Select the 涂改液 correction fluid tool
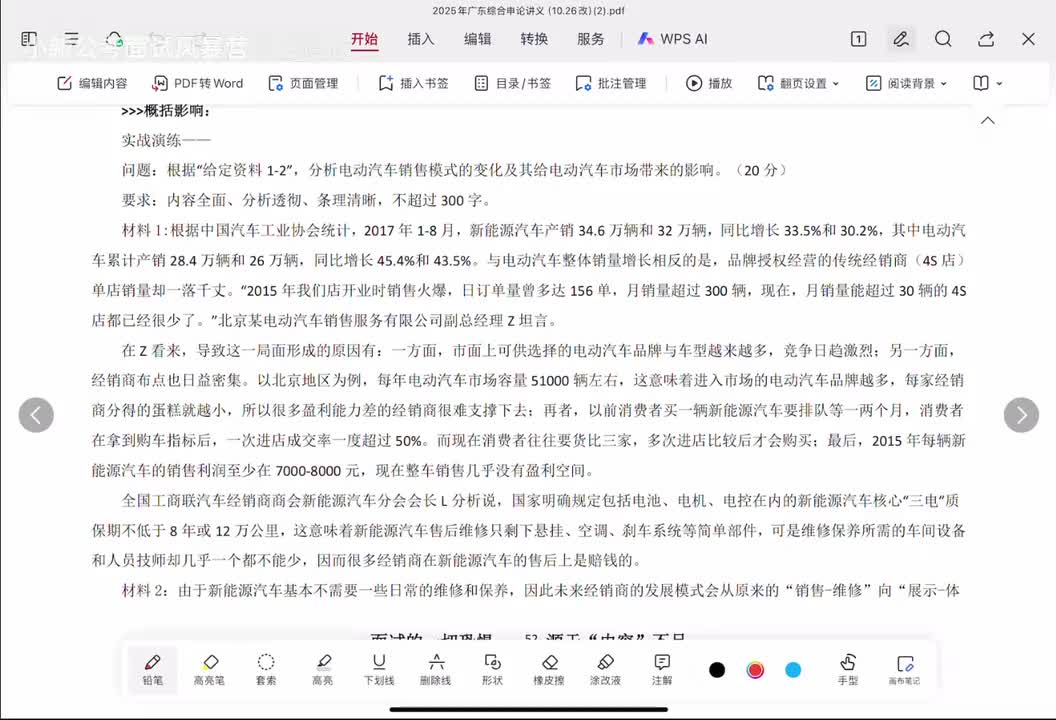The height and width of the screenshot is (720, 1056). pos(605,669)
